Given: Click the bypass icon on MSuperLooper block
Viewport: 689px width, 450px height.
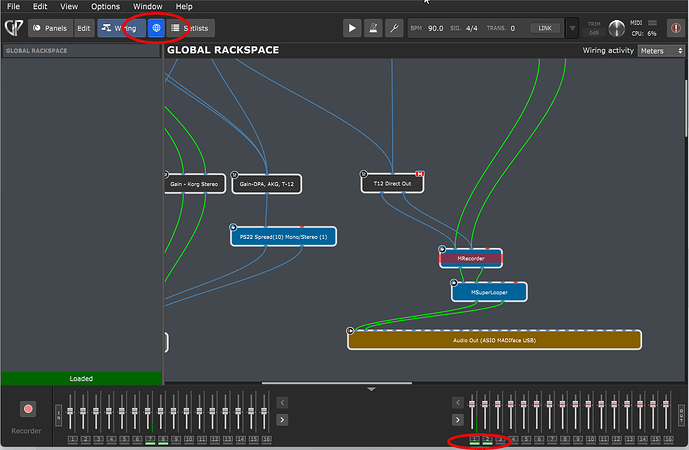Looking at the screenshot, I should tap(454, 283).
